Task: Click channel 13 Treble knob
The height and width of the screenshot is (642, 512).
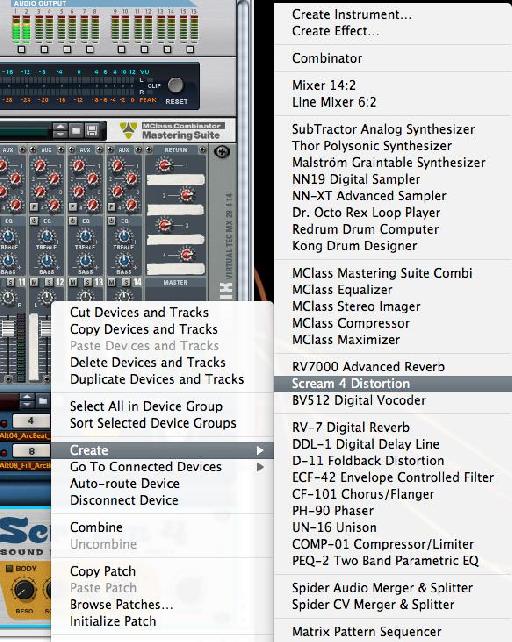Action: point(85,236)
